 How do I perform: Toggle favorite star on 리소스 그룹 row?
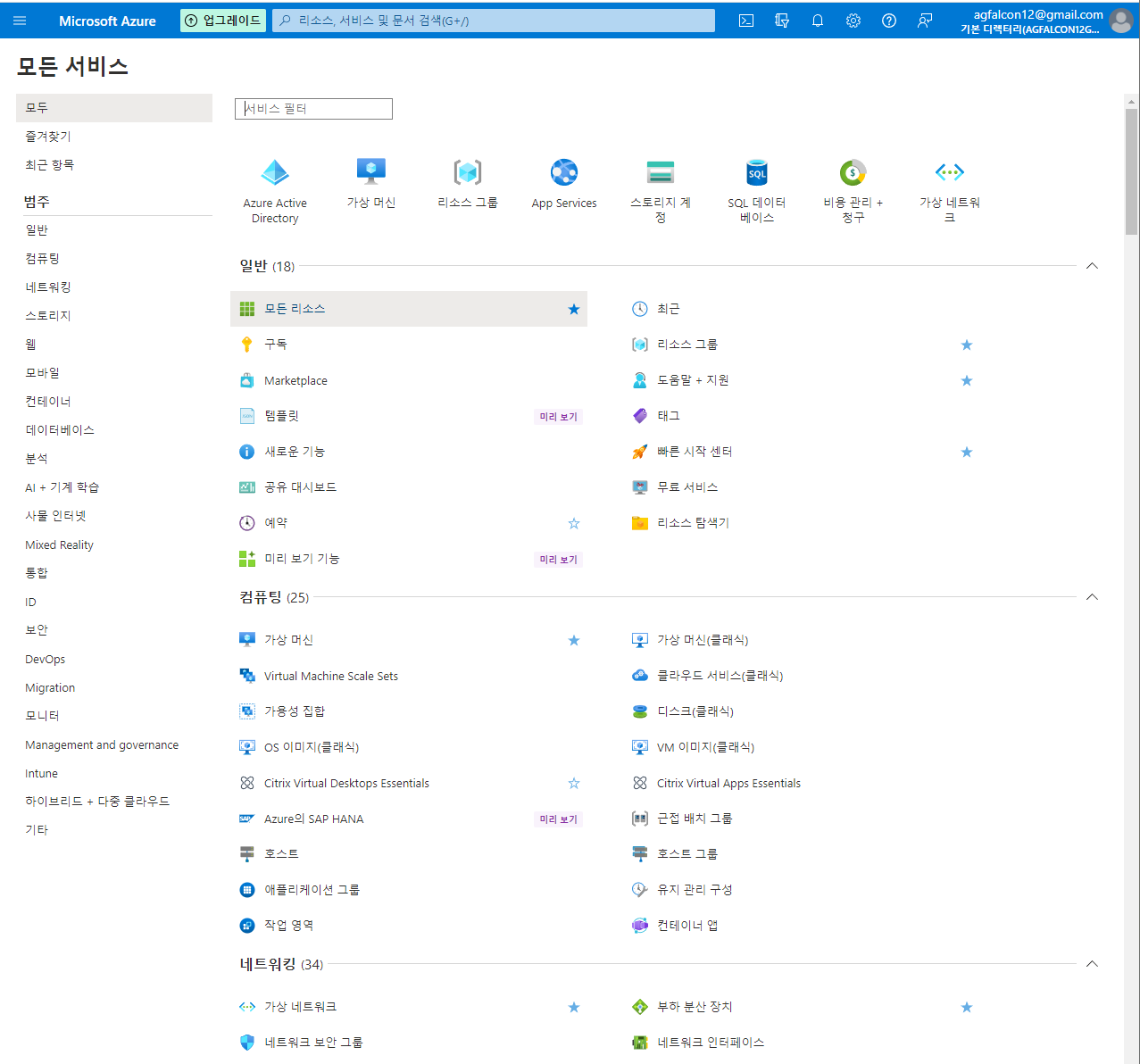click(x=967, y=345)
